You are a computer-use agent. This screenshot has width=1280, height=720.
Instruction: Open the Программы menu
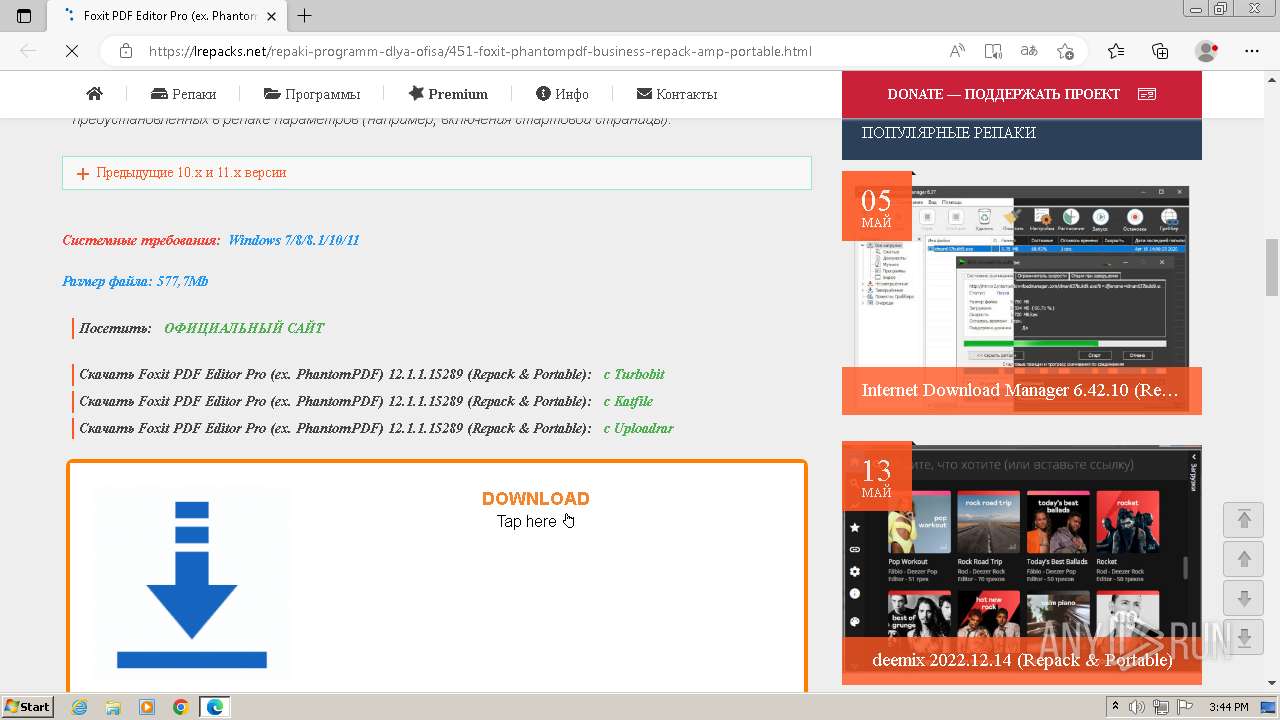312,94
